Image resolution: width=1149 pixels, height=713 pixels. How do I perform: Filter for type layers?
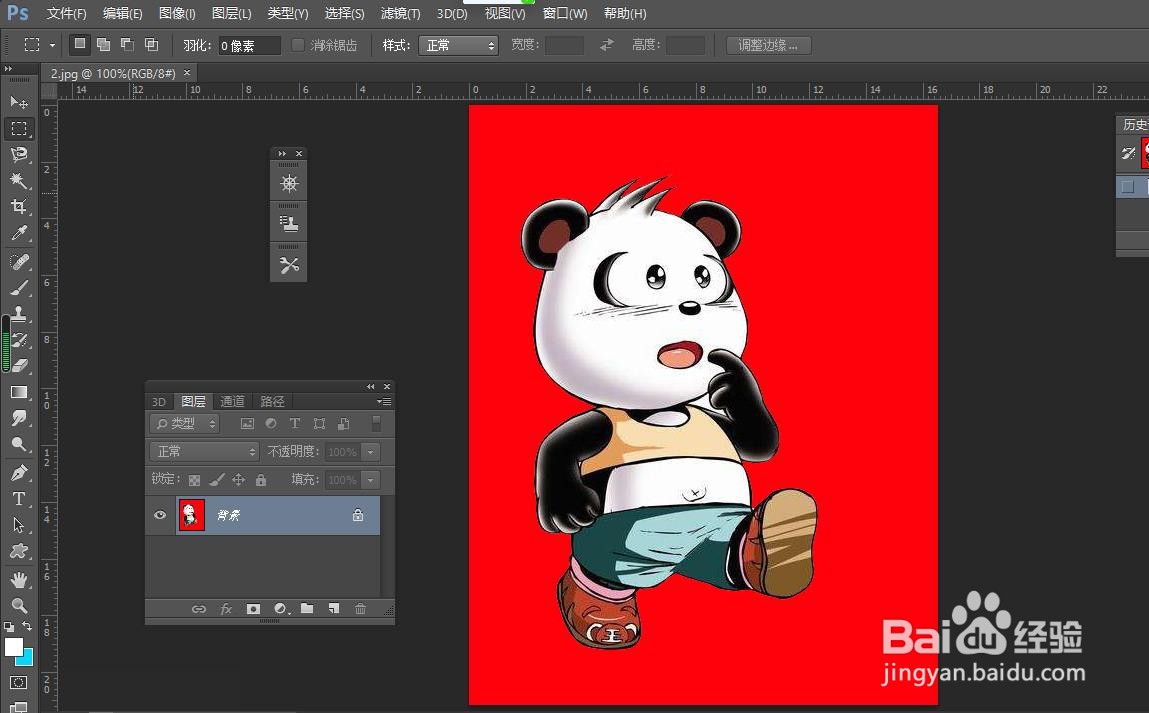(295, 424)
